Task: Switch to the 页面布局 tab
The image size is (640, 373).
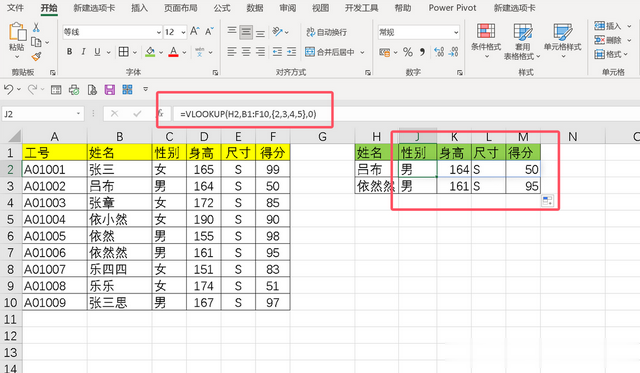Action: pos(180,8)
